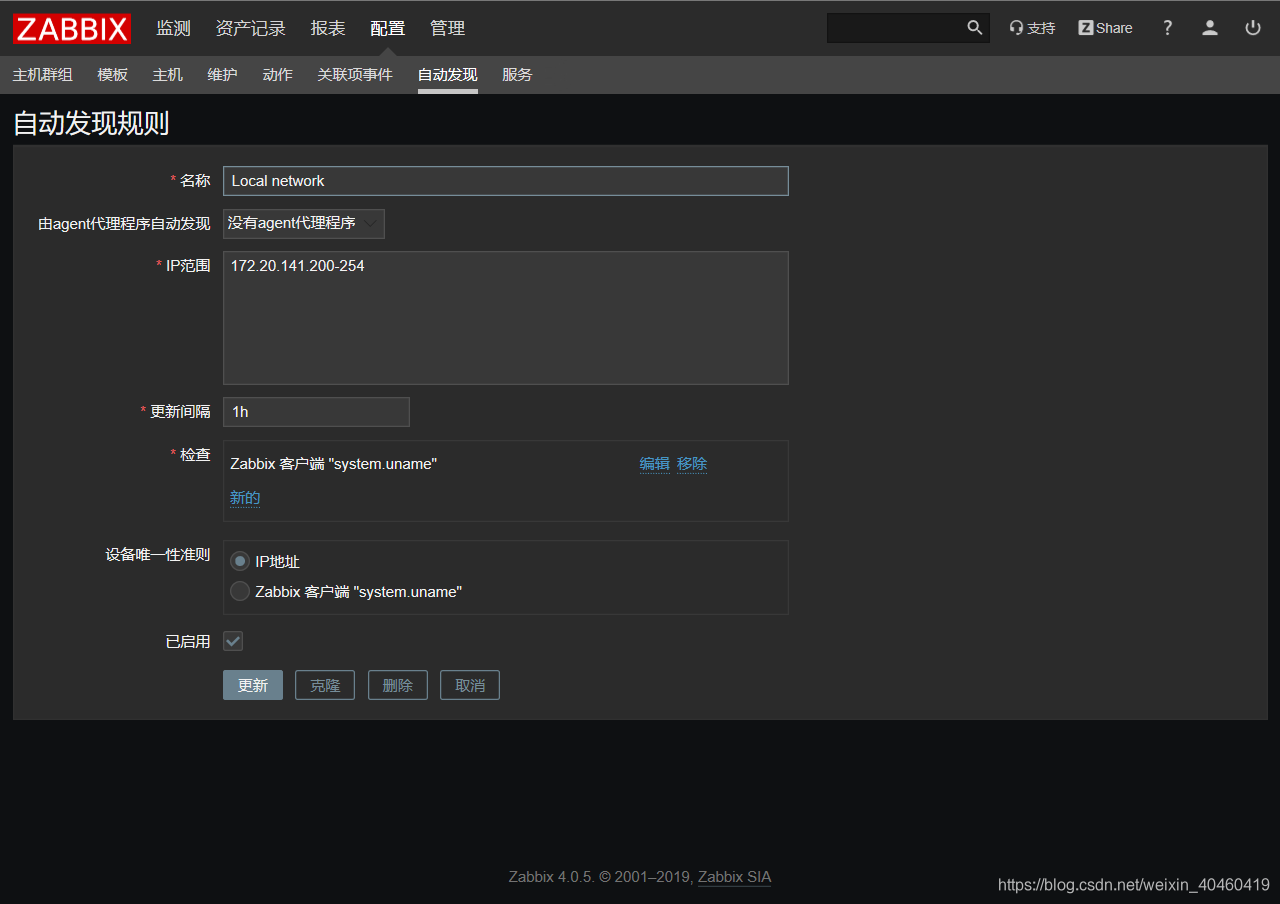
Task: Open the 管理 menu
Action: (x=448, y=28)
